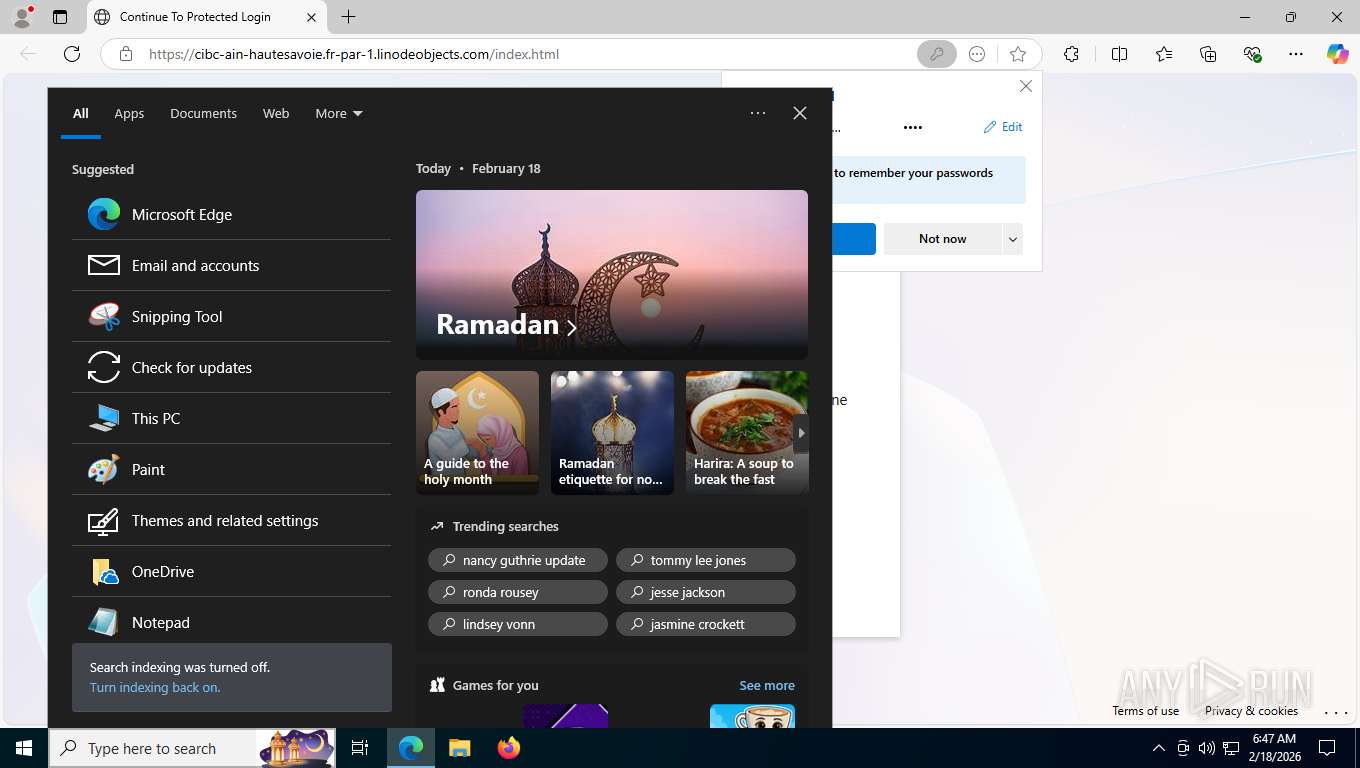Open the volume control in tray
This screenshot has height=768, width=1360.
point(1206,748)
